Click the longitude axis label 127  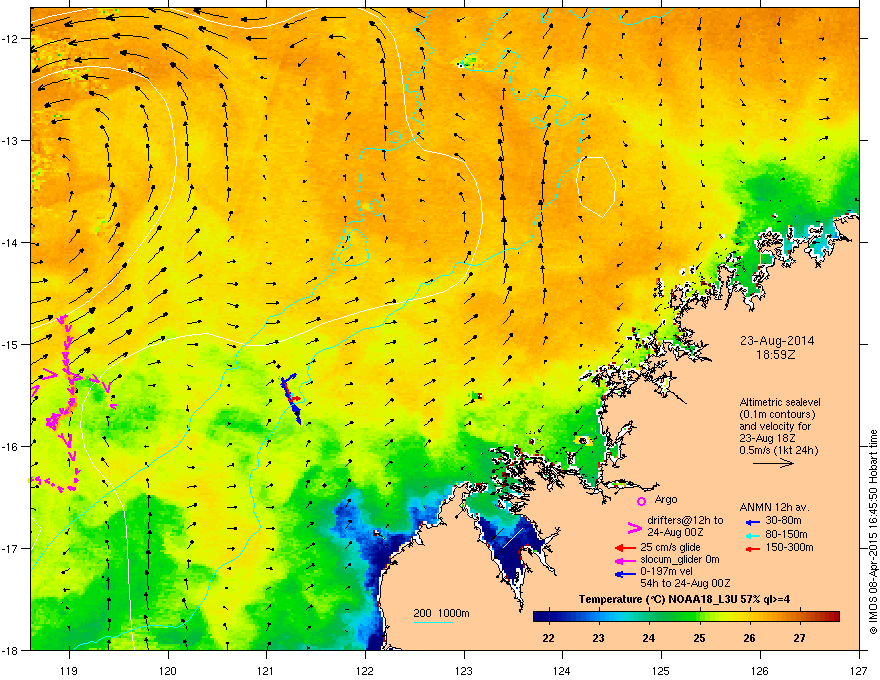click(859, 670)
